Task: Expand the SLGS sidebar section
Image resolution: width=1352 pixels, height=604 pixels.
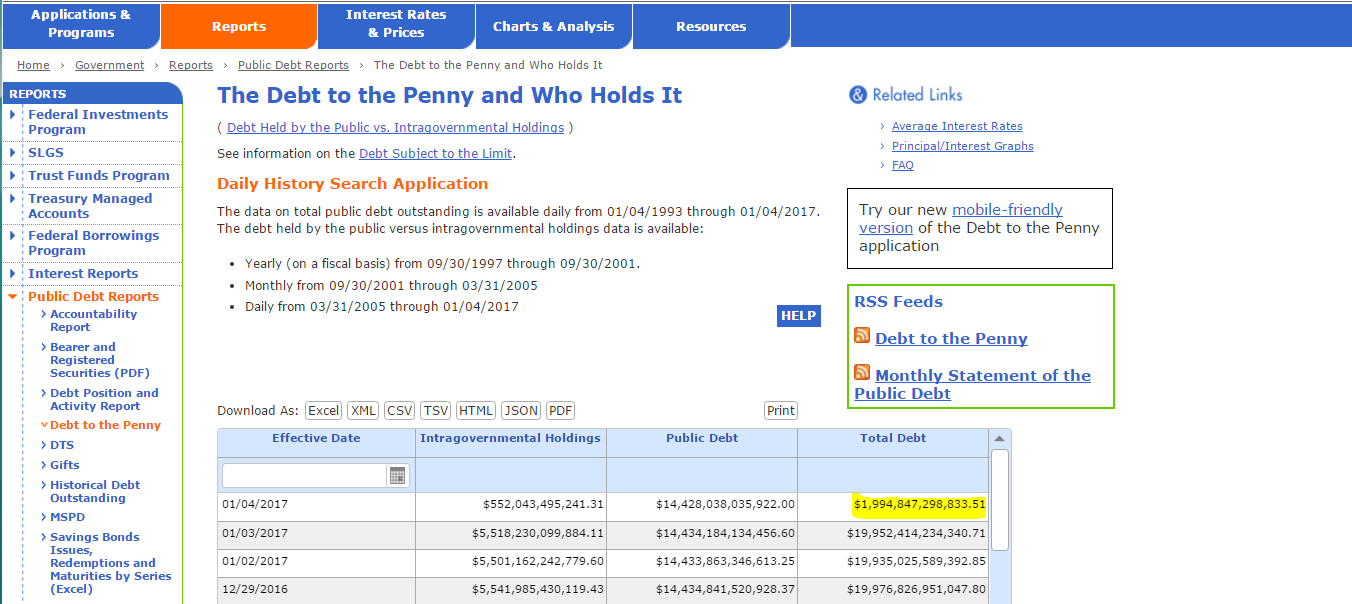Action: coord(13,153)
